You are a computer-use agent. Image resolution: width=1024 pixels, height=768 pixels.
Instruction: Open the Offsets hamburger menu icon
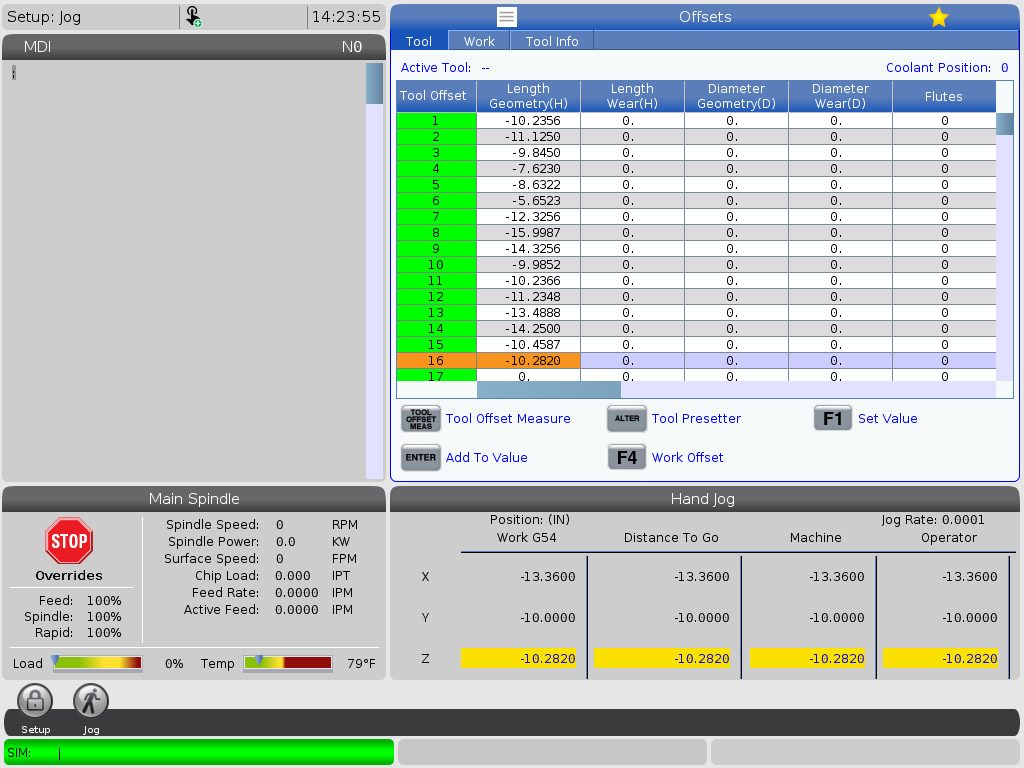[x=507, y=17]
